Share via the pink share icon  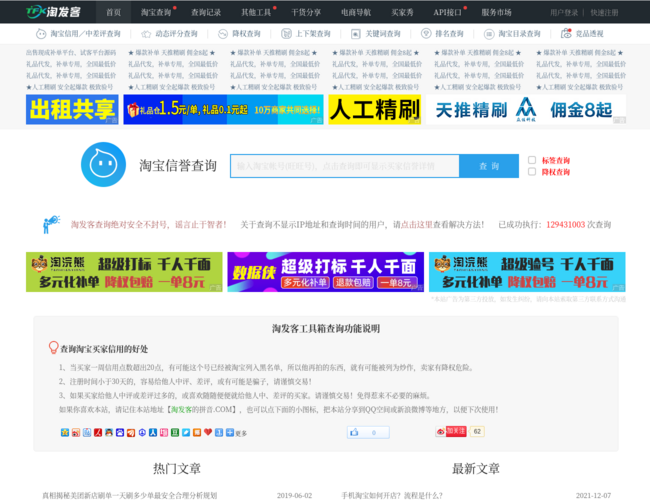click(x=164, y=432)
